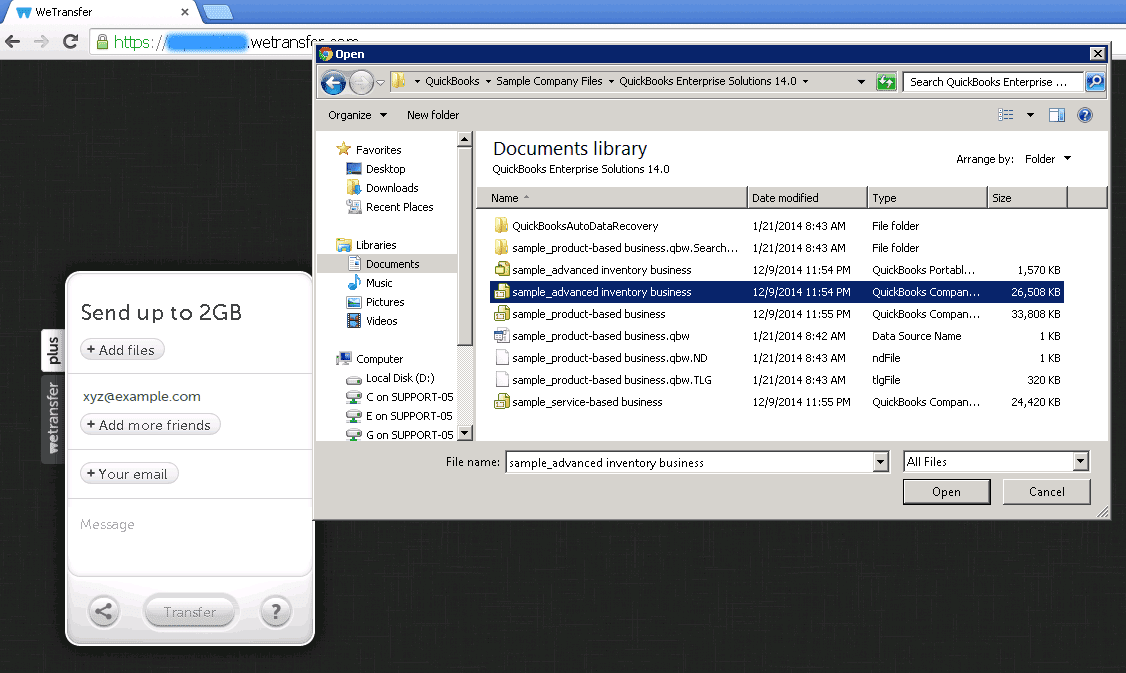Click the back navigation arrow in the Open dialog
This screenshot has width=1126, height=673.
tap(333, 81)
